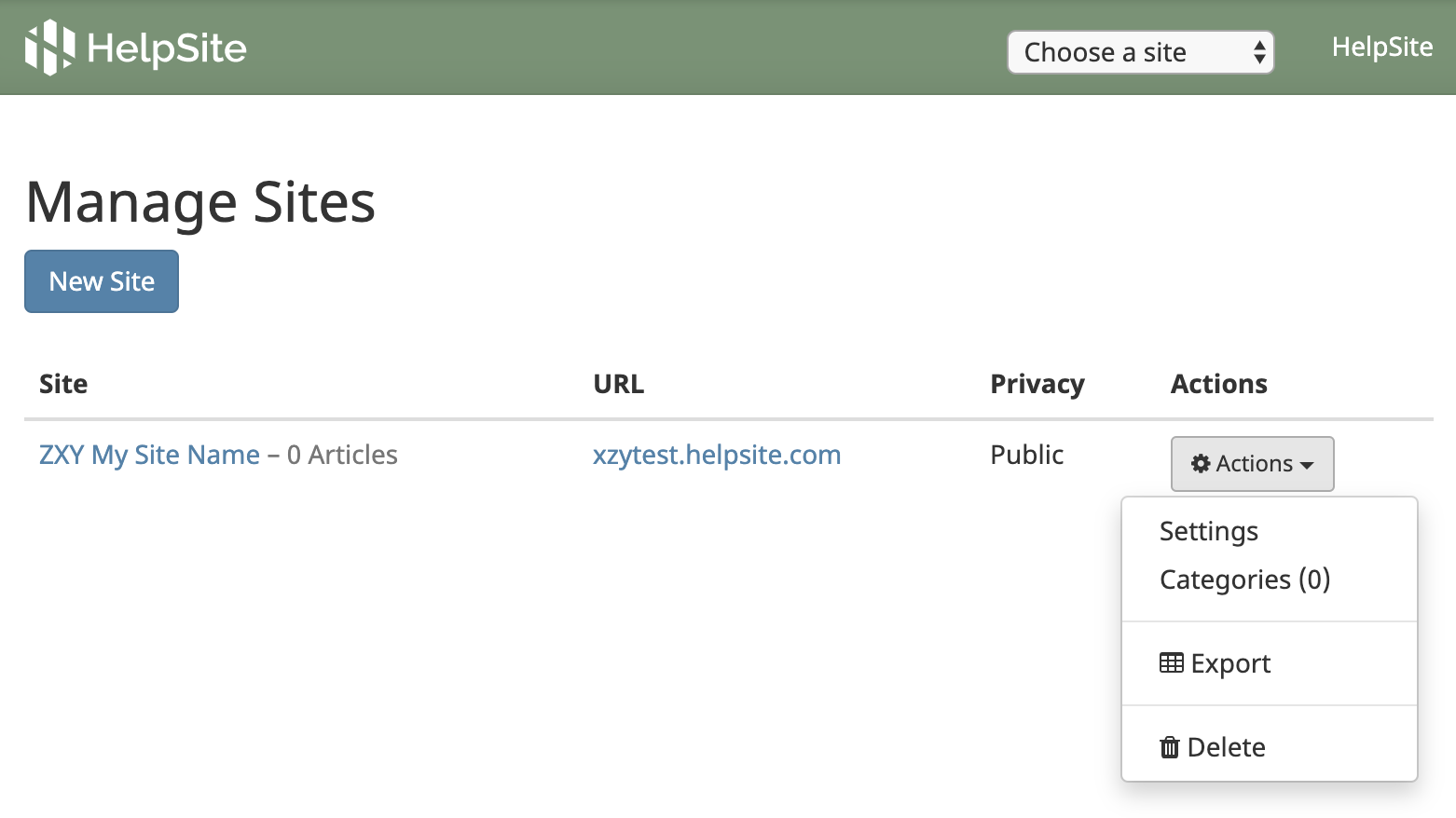Click the URL column header

[619, 384]
